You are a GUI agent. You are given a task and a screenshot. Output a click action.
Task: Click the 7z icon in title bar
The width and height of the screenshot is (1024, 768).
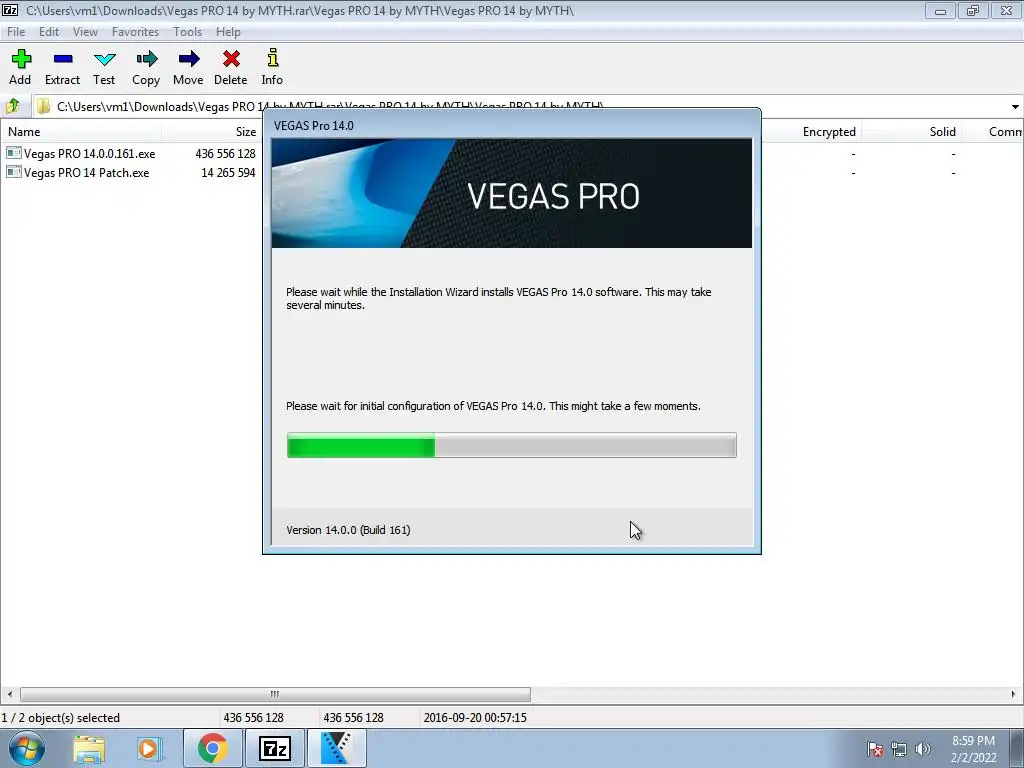pyautogui.click(x=10, y=10)
